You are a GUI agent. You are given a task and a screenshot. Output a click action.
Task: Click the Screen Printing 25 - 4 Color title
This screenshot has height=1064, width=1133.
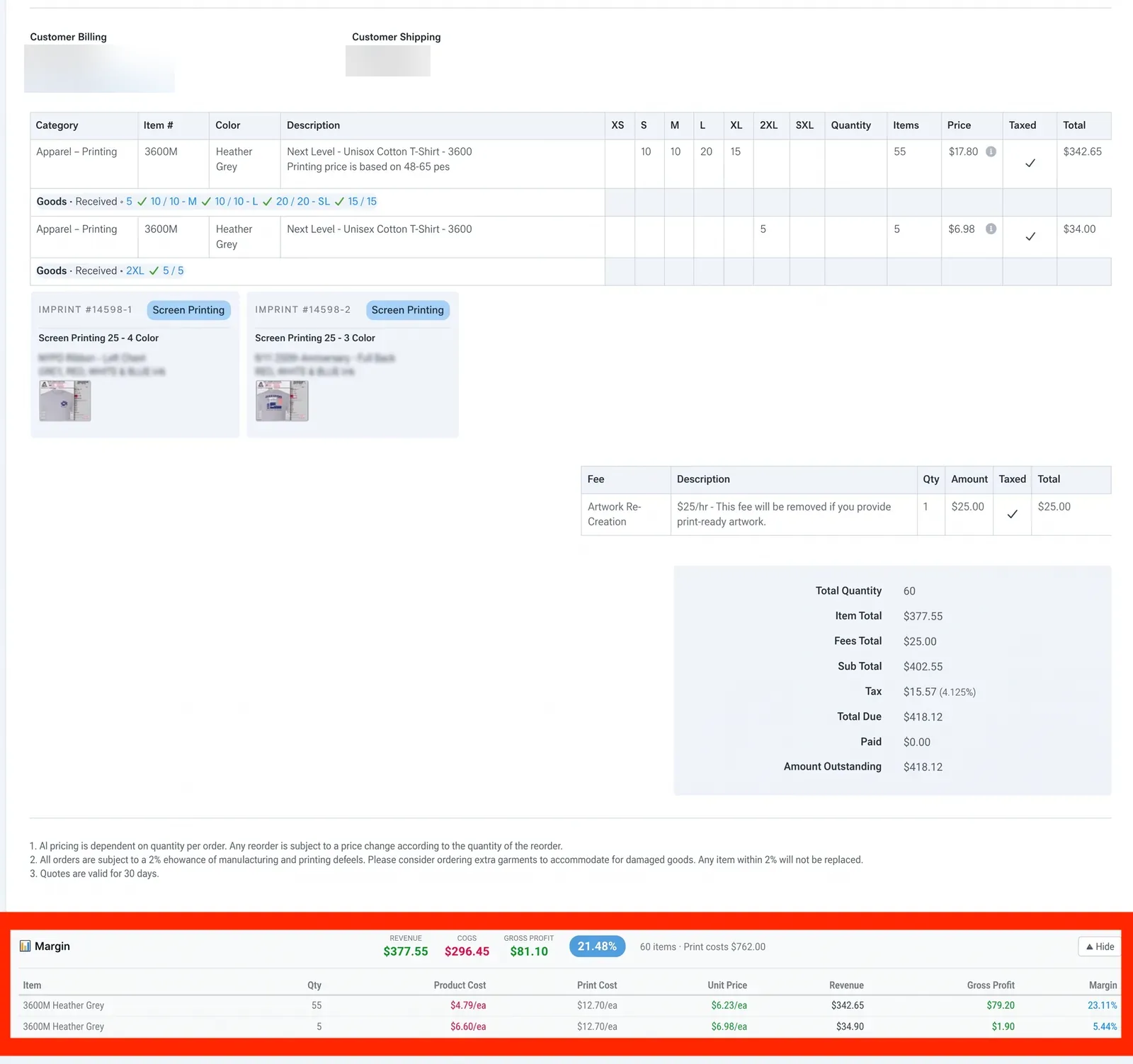[x=98, y=338]
